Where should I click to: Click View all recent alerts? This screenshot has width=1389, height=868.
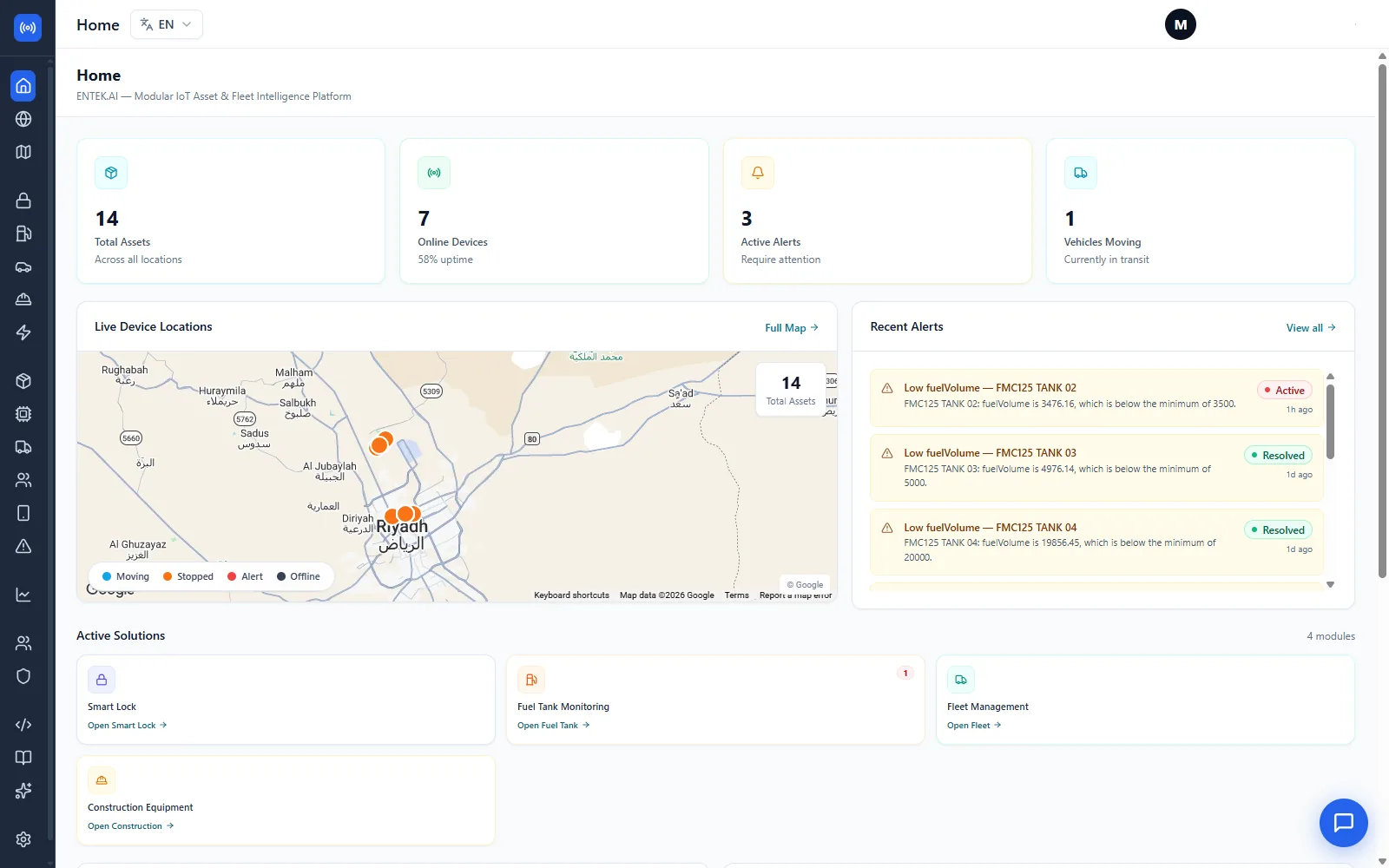(1311, 328)
